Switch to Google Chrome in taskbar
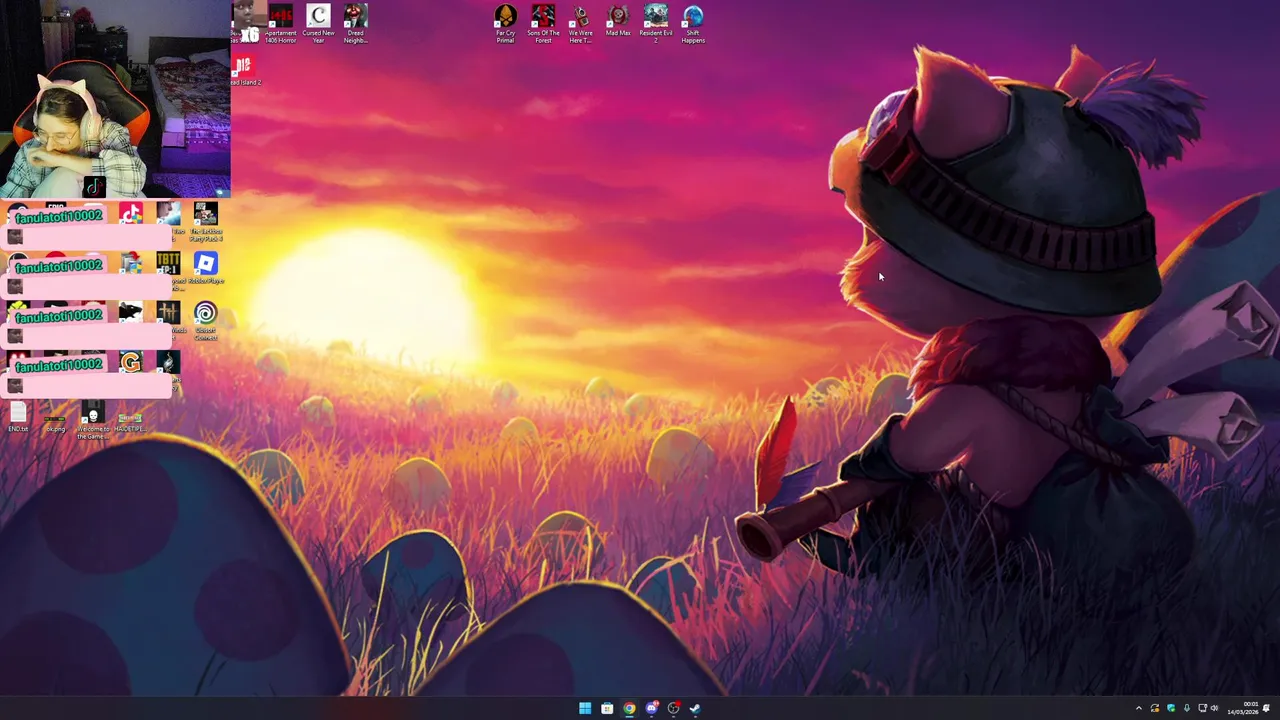This screenshot has height=720, width=1280. coord(629,709)
